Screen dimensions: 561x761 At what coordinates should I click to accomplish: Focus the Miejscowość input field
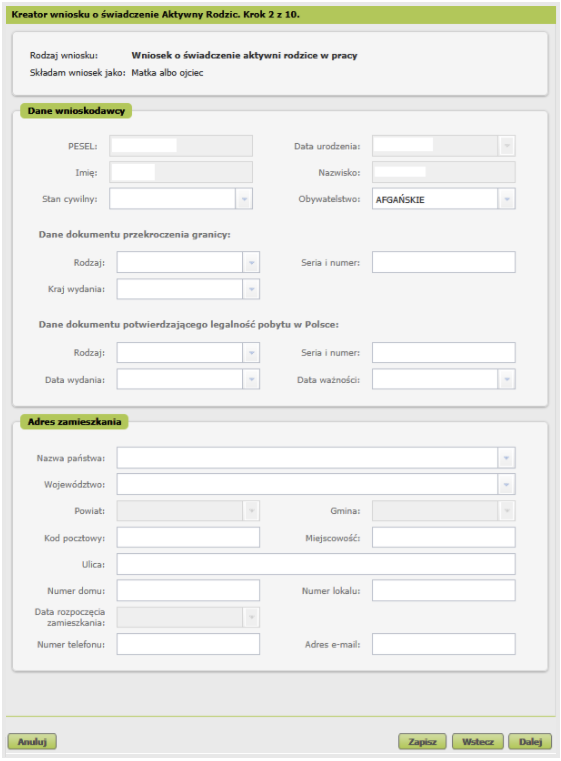pyautogui.click(x=444, y=538)
